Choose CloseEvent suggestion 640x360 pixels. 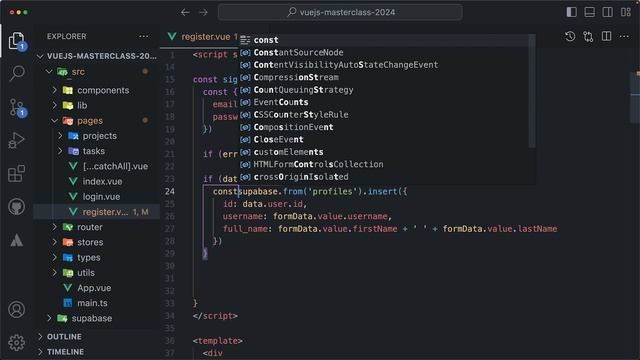coord(384,140)
